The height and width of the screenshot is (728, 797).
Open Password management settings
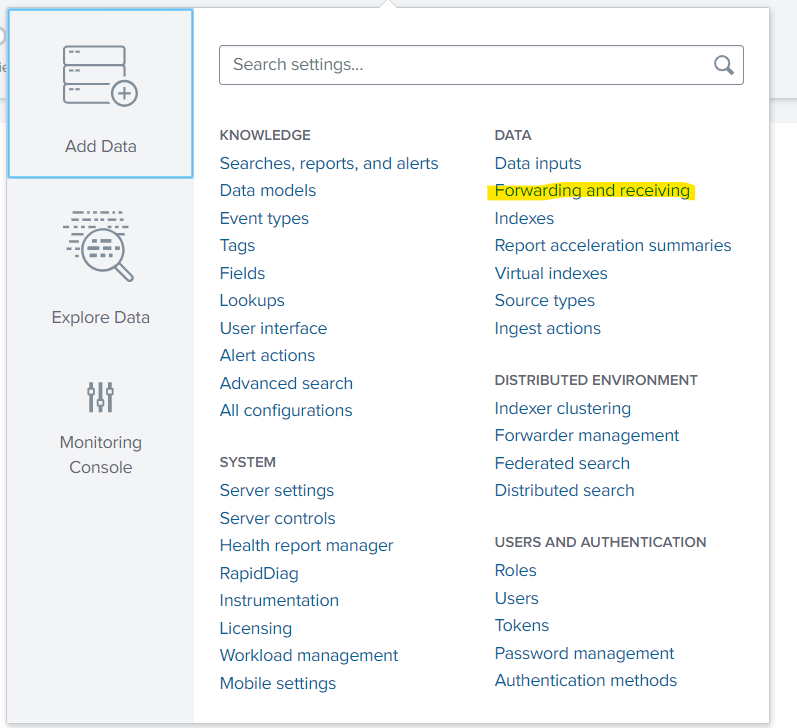584,653
